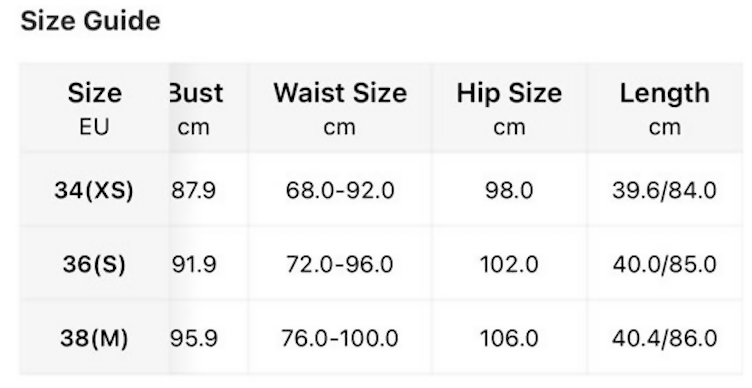The width and height of the screenshot is (752, 388).
Task: Select length value 40.4/86.0
Action: 665,338
